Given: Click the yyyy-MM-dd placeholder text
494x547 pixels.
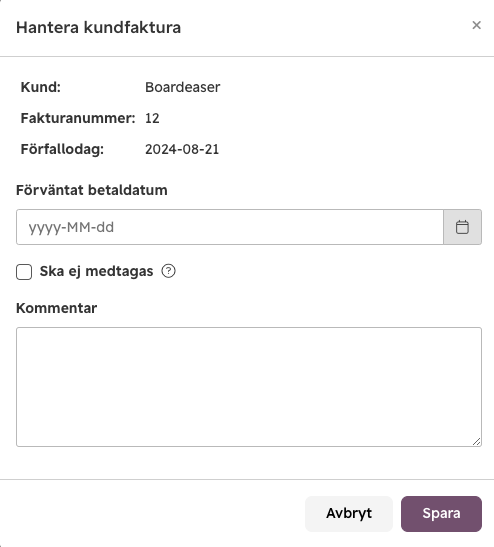Looking at the screenshot, I should [71, 228].
